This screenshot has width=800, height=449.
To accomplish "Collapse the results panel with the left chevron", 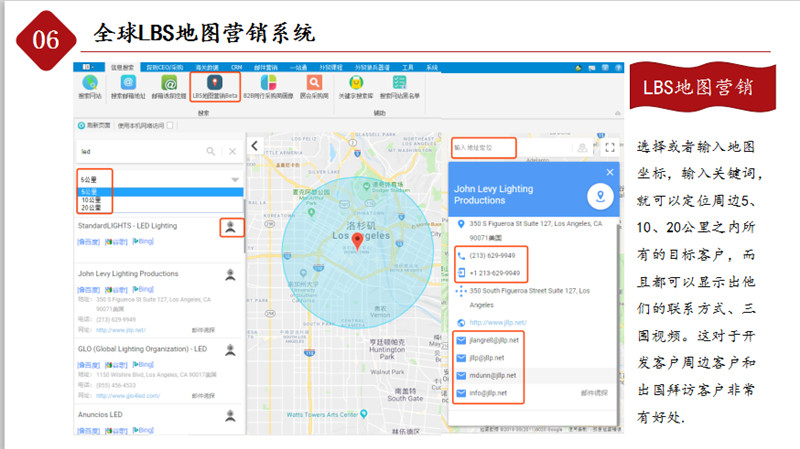I will coord(255,145).
